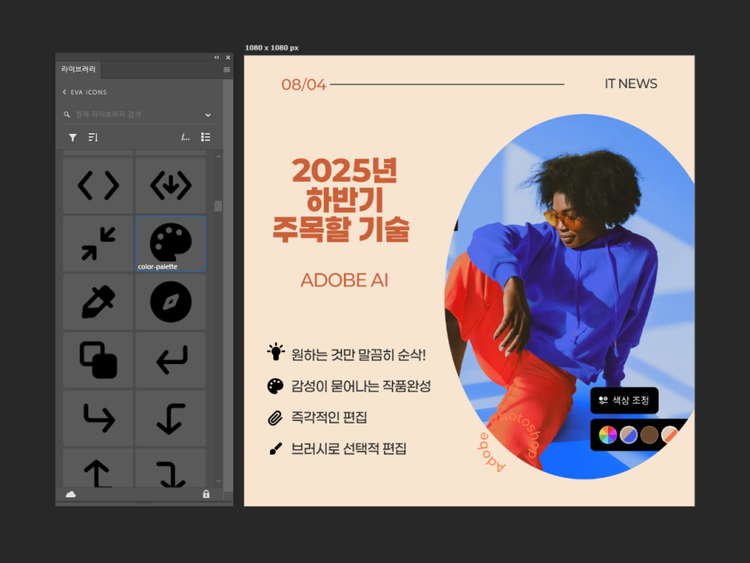Click the cloud sync status icon
Viewport: 750px width, 563px height.
[x=71, y=494]
